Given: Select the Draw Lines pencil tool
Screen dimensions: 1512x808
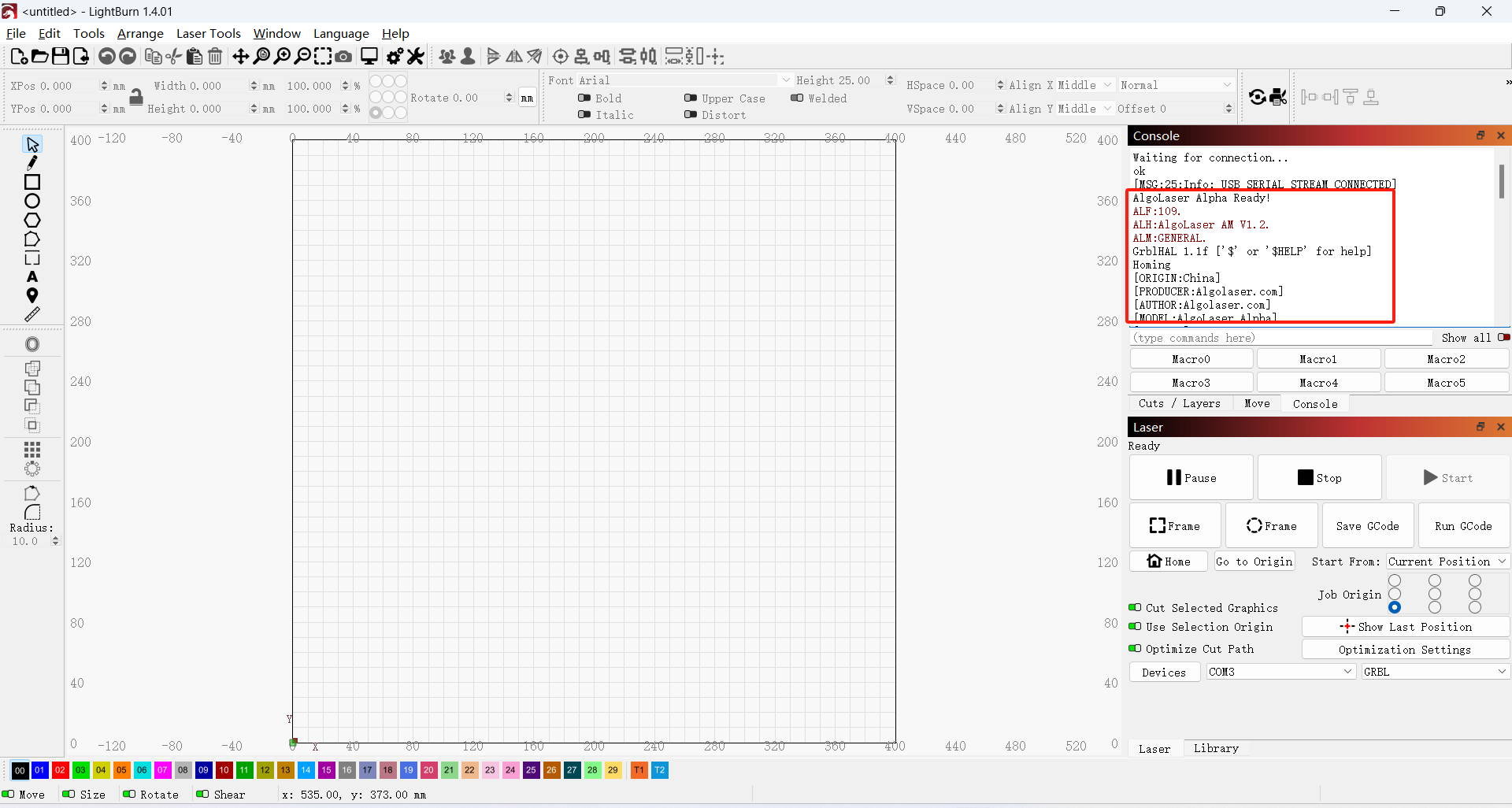Looking at the screenshot, I should [x=32, y=163].
